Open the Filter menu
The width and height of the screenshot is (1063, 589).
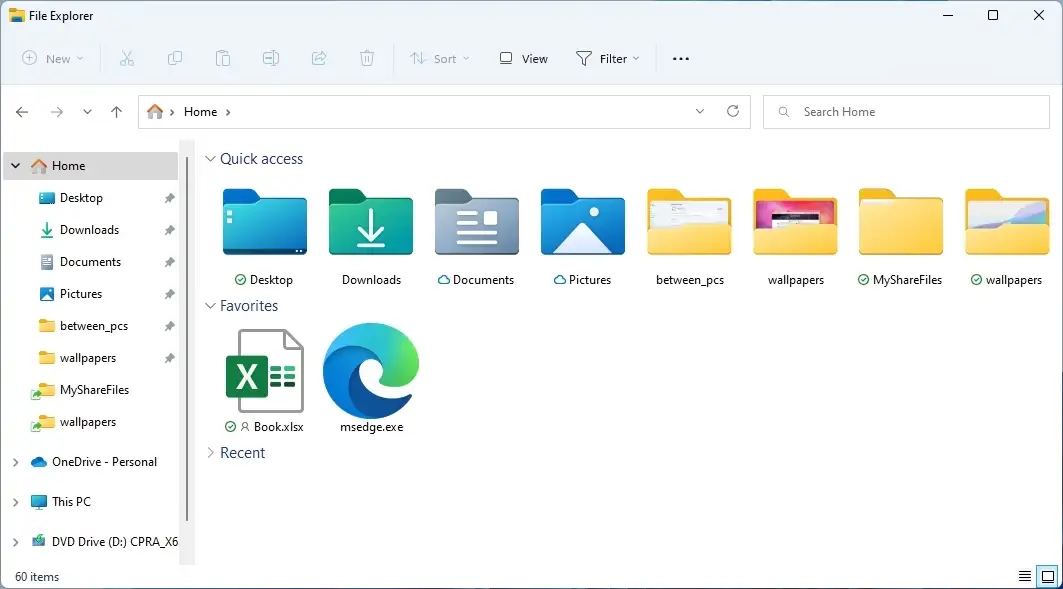607,59
